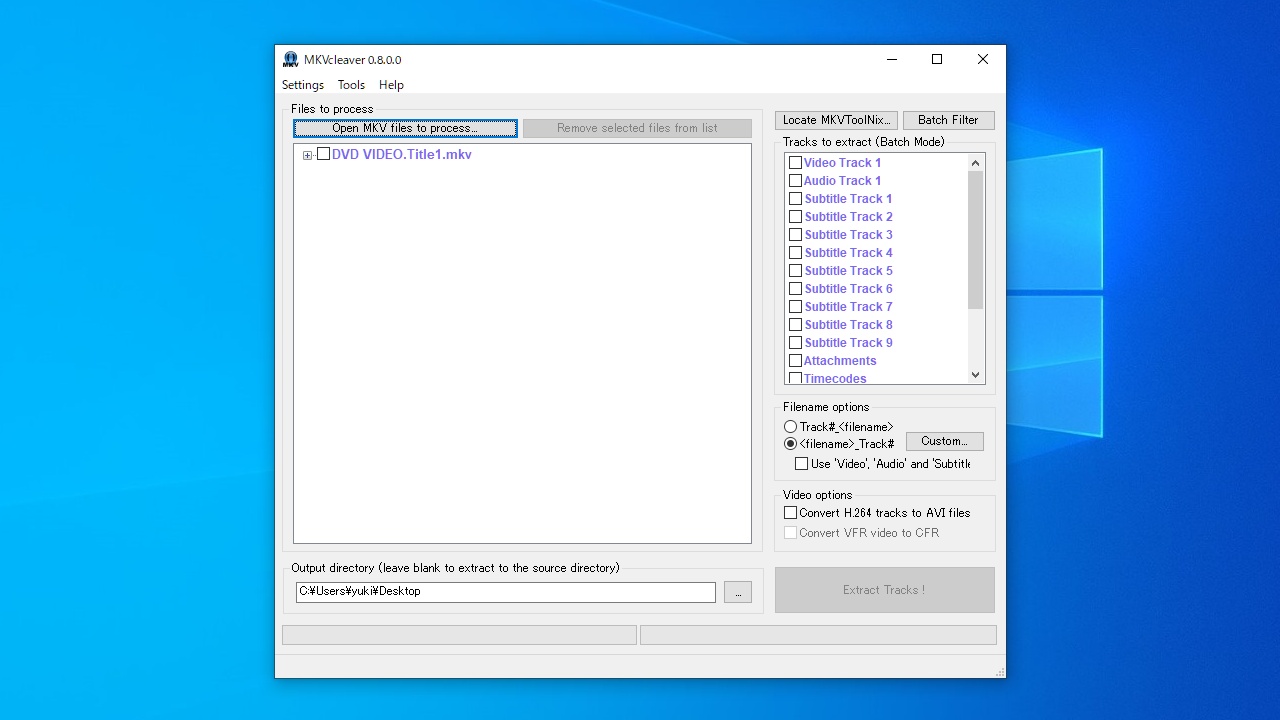Close the MKVcleaver window

pos(983,60)
